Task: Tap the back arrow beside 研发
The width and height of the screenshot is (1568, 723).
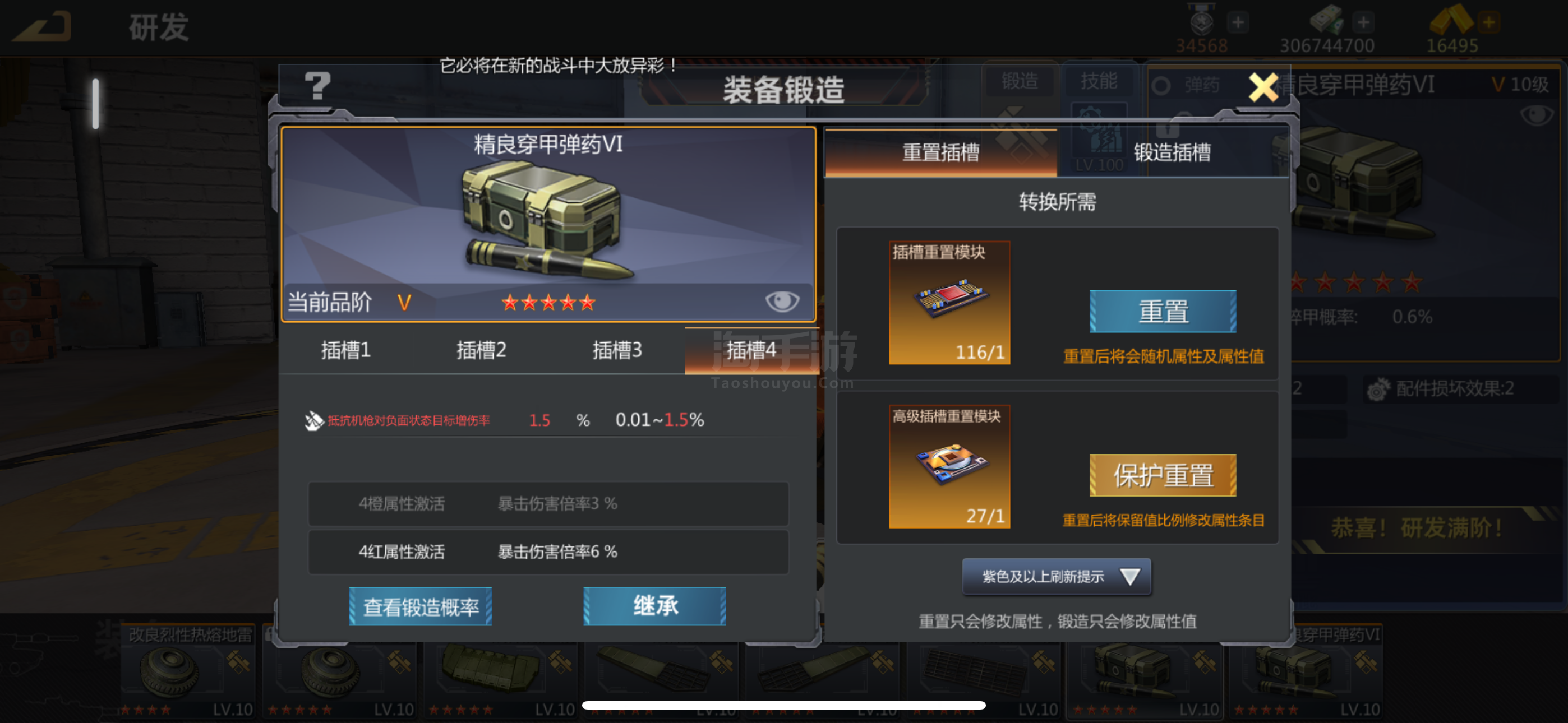Action: [x=43, y=27]
